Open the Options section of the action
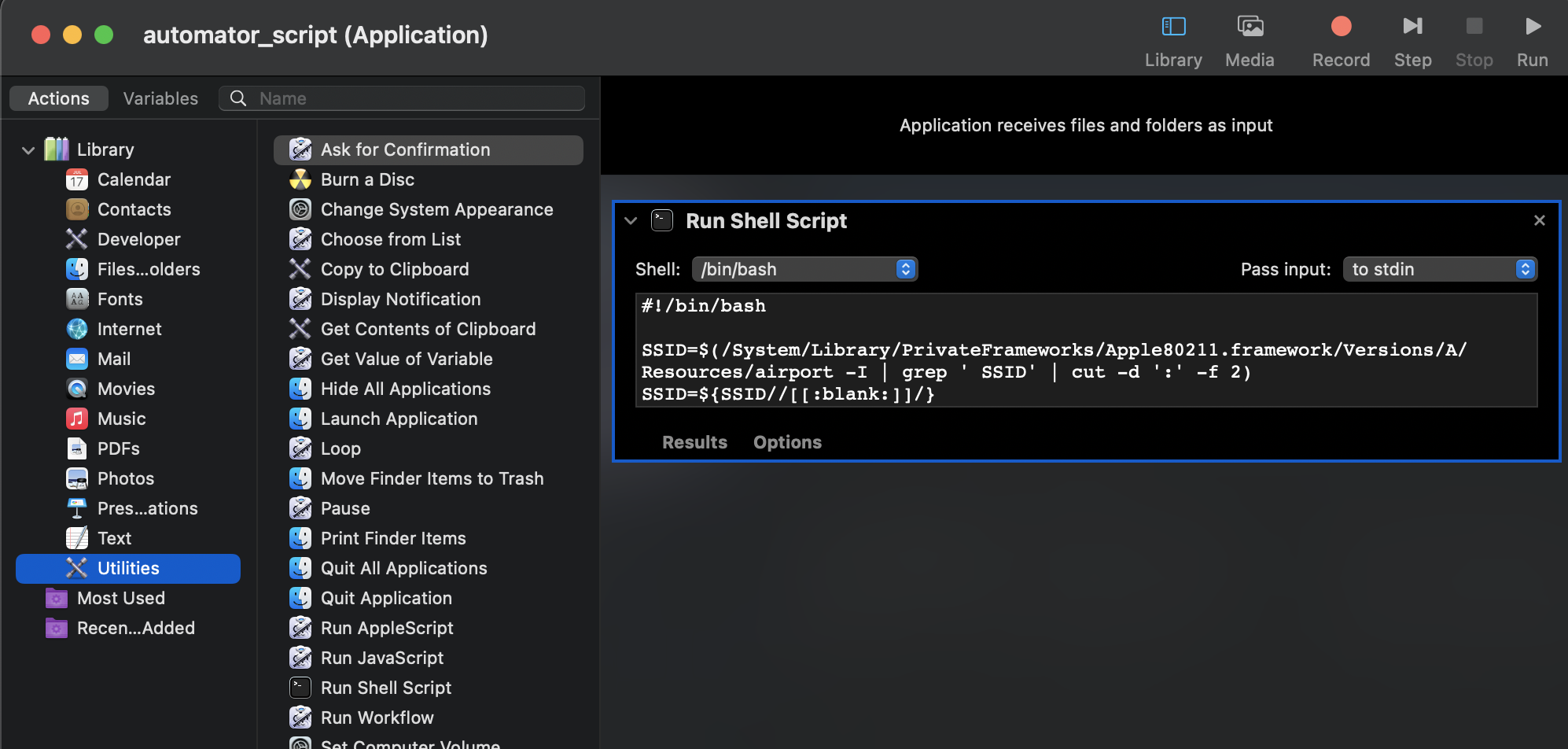Screen dimensions: 1568x749 [x=787, y=442]
